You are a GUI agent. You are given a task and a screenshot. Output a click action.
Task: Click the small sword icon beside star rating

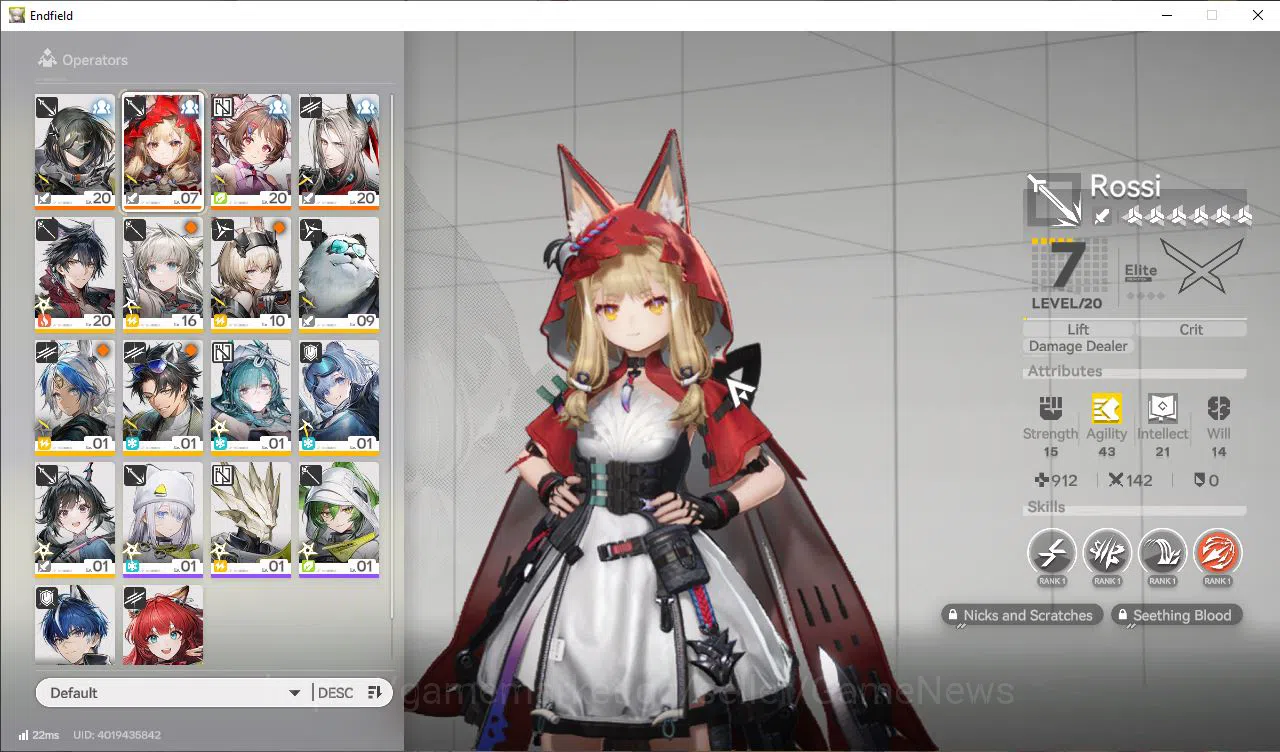1101,215
